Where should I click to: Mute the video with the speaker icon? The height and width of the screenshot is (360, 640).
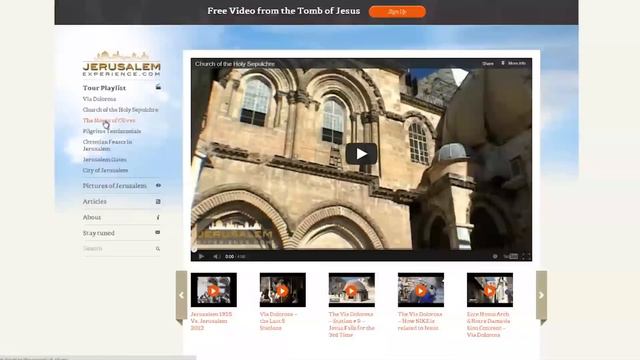tap(216, 256)
